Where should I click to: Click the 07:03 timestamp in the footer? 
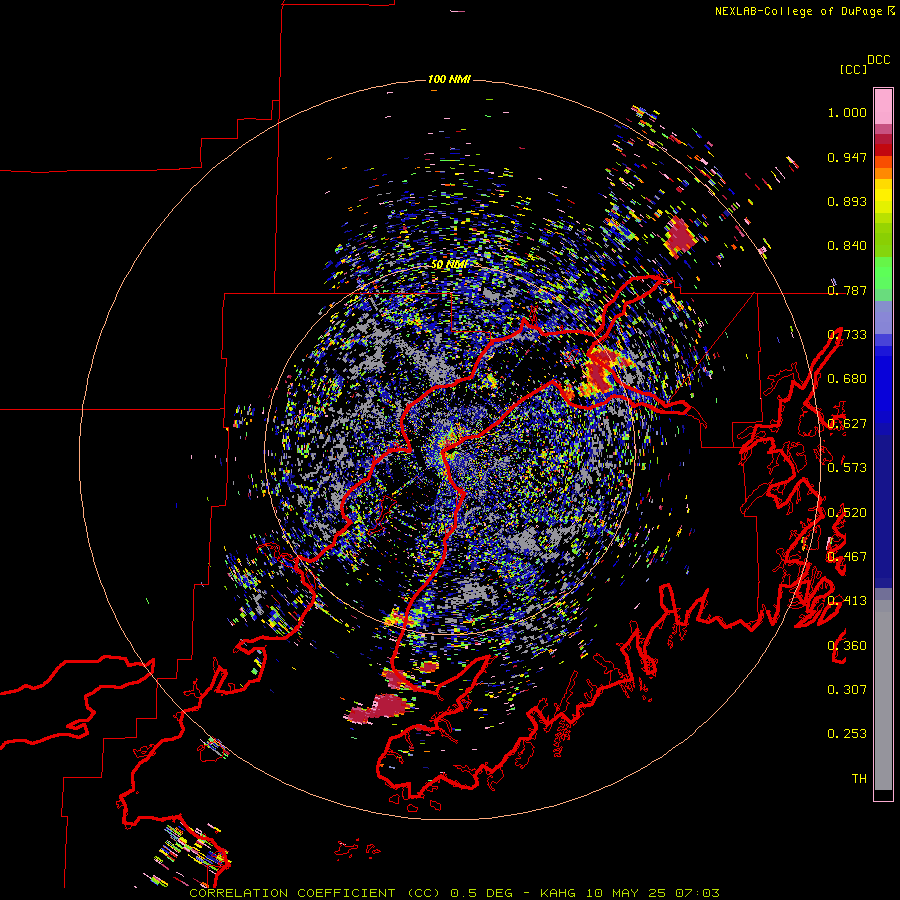point(697,893)
